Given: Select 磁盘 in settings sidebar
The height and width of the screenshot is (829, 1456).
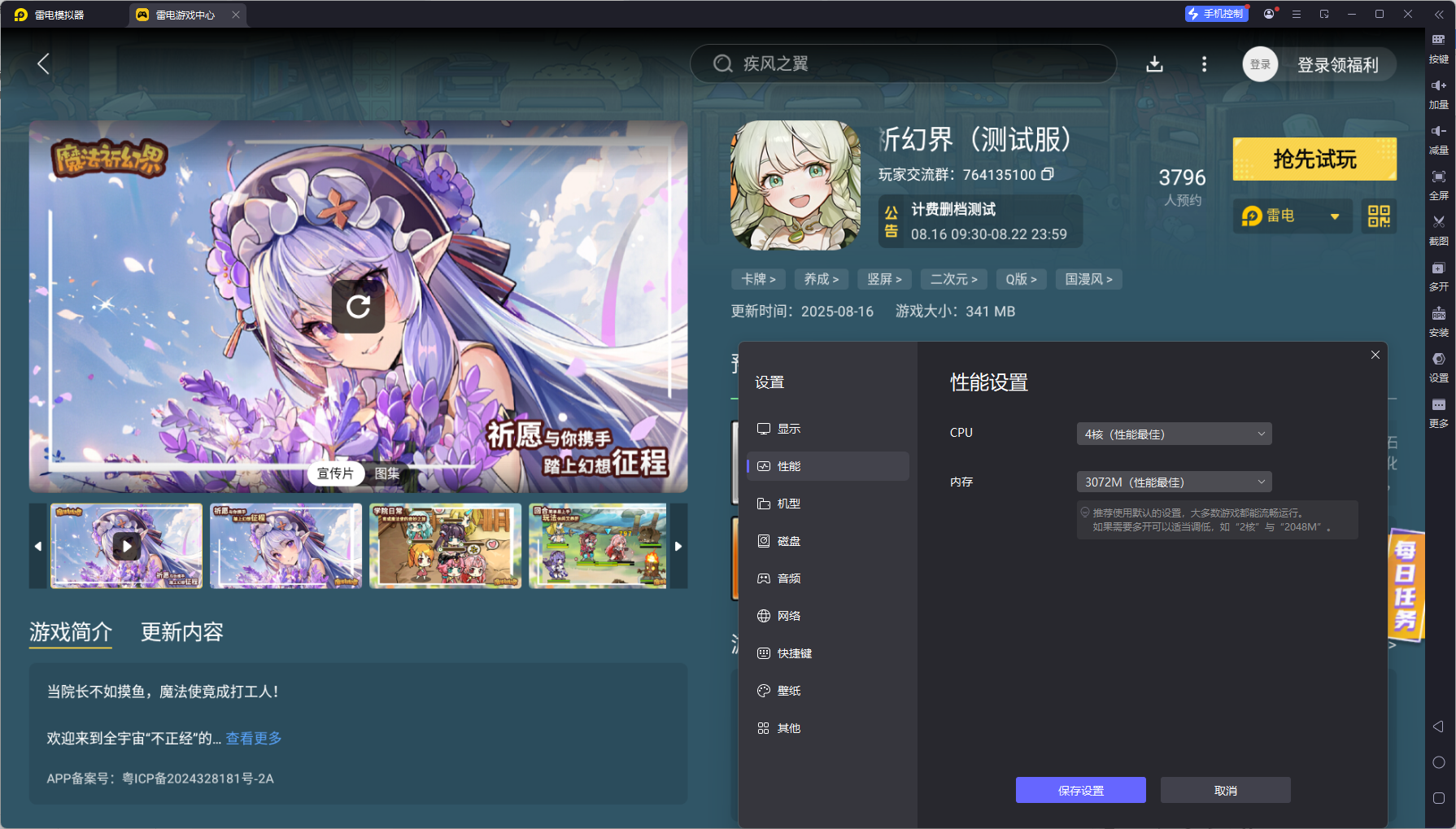Looking at the screenshot, I should 827,541.
